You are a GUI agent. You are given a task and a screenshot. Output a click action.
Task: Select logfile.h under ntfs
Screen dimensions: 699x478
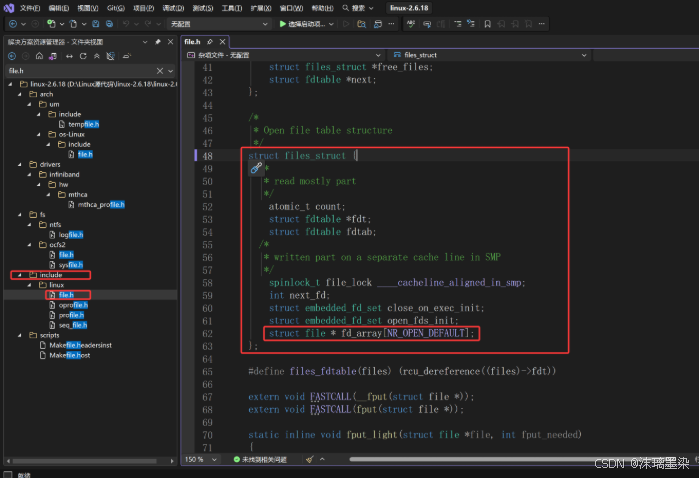71,235
